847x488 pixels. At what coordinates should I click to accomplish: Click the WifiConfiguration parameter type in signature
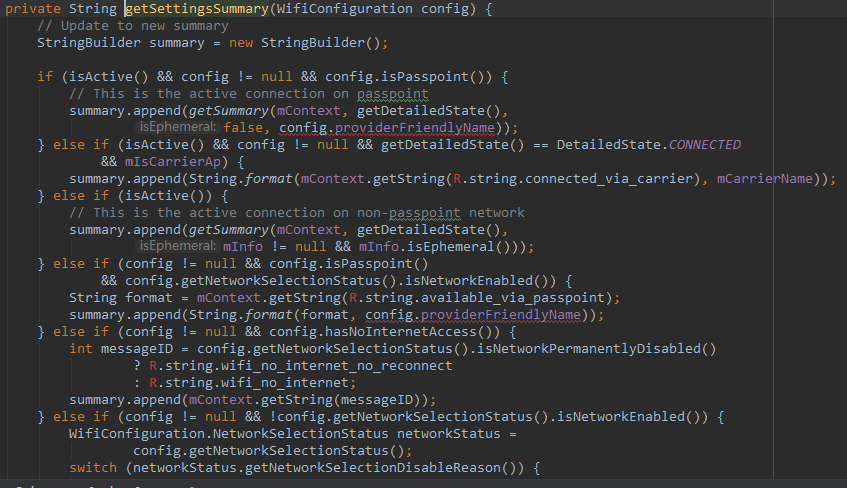pos(345,9)
